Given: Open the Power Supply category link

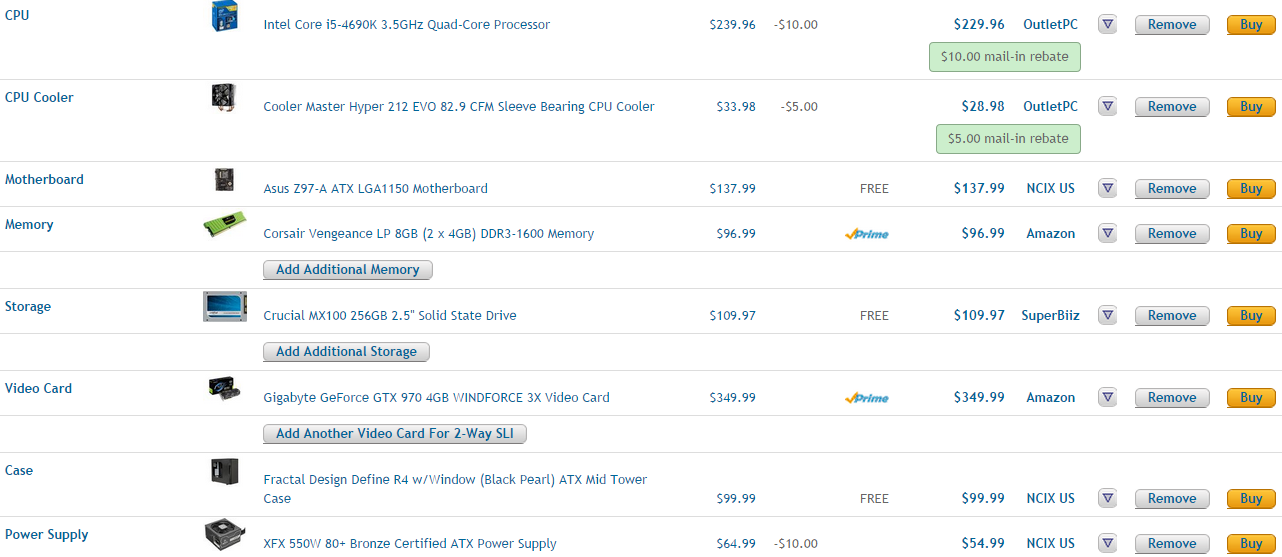Looking at the screenshot, I should (x=46, y=534).
